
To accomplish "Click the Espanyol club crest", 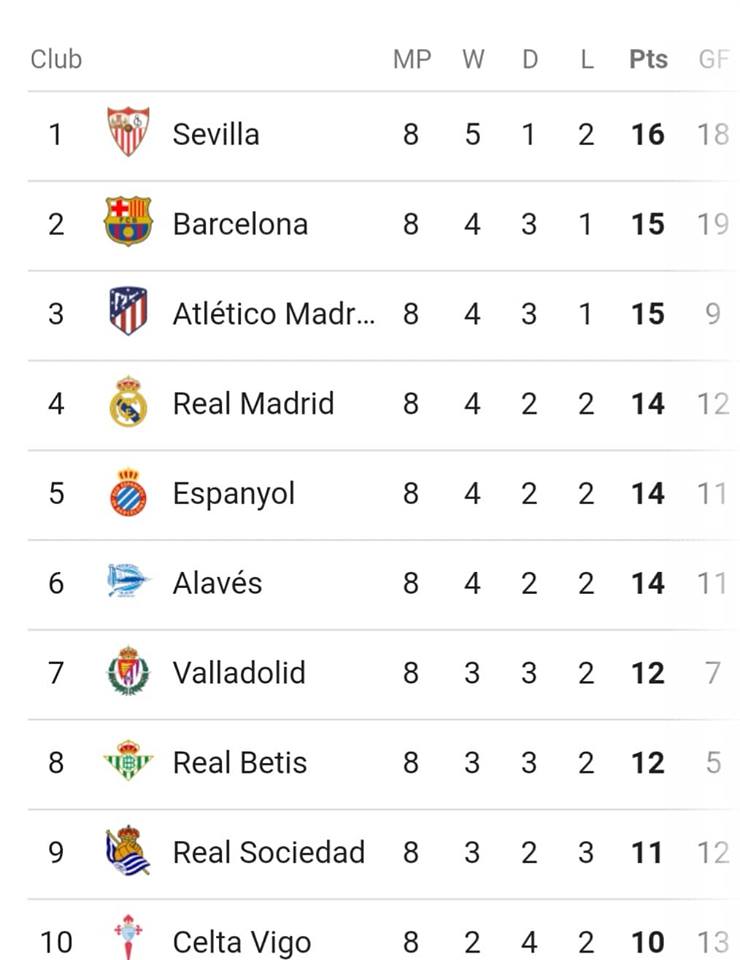I will click(128, 492).
